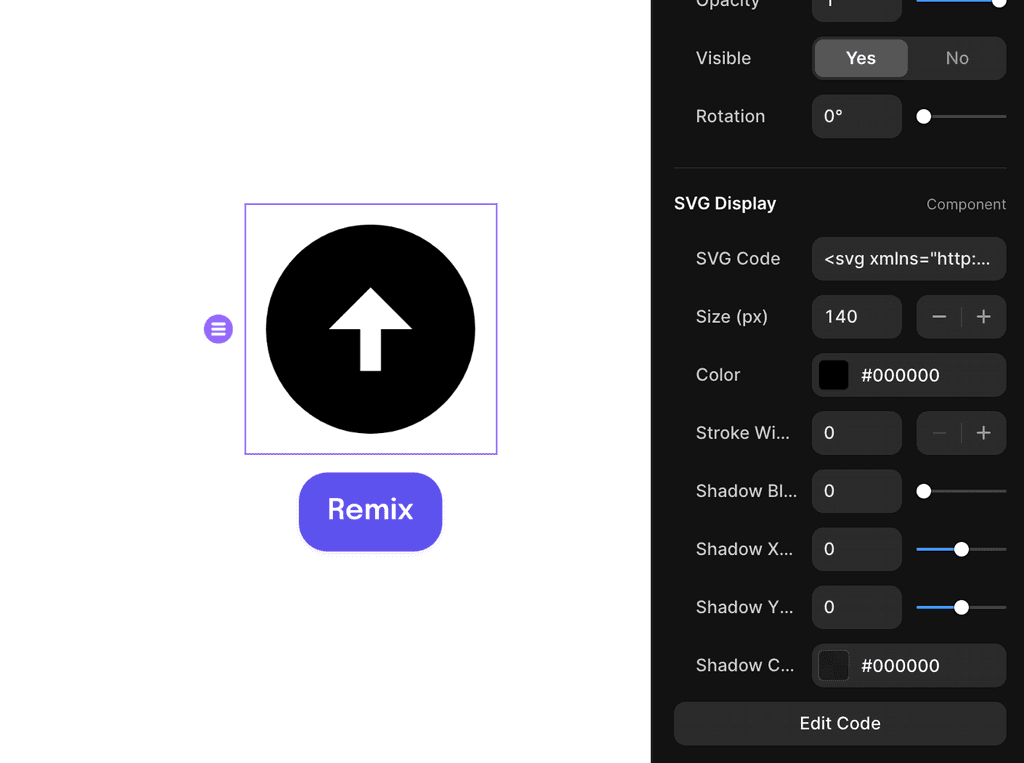The width and height of the screenshot is (1024, 763).
Task: Open the Shadow Color picker
Action: 833,665
